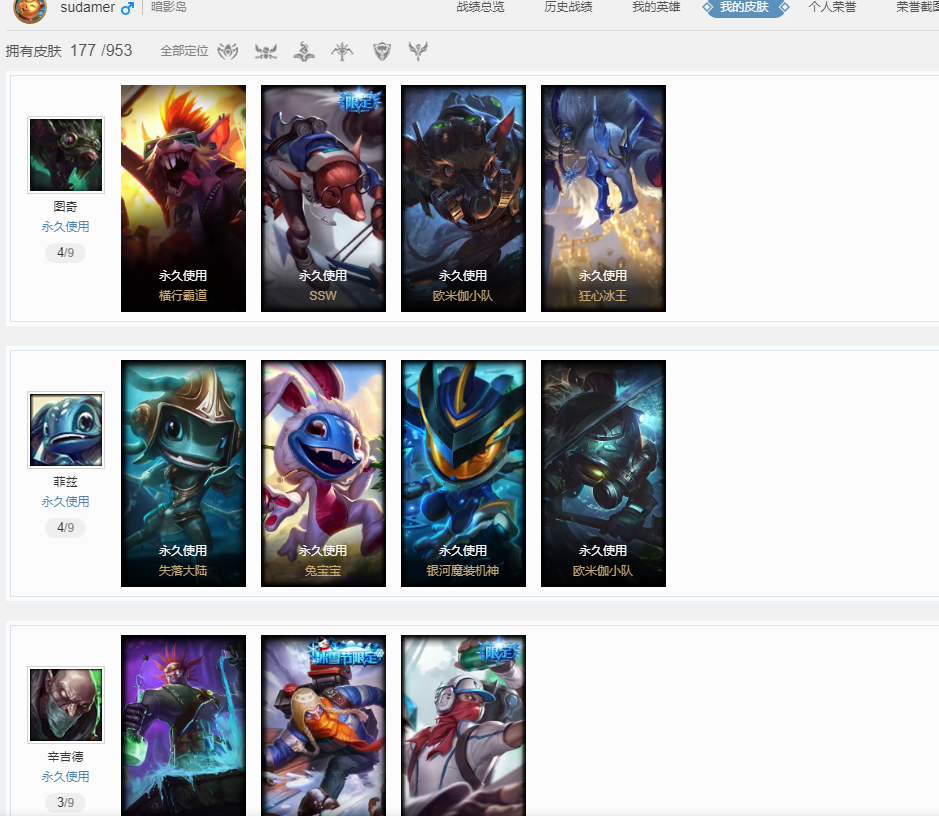Click the 限定 badge on SSW Twitch skin
939x816 pixels.
(x=361, y=102)
